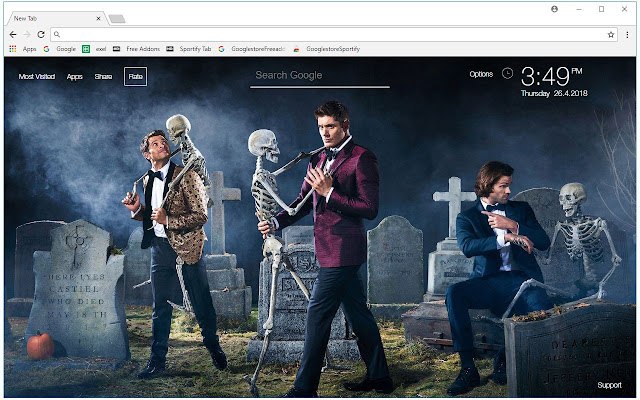This screenshot has width=640, height=400.
Task: Click the clock icon beside Options
Action: [x=507, y=73]
